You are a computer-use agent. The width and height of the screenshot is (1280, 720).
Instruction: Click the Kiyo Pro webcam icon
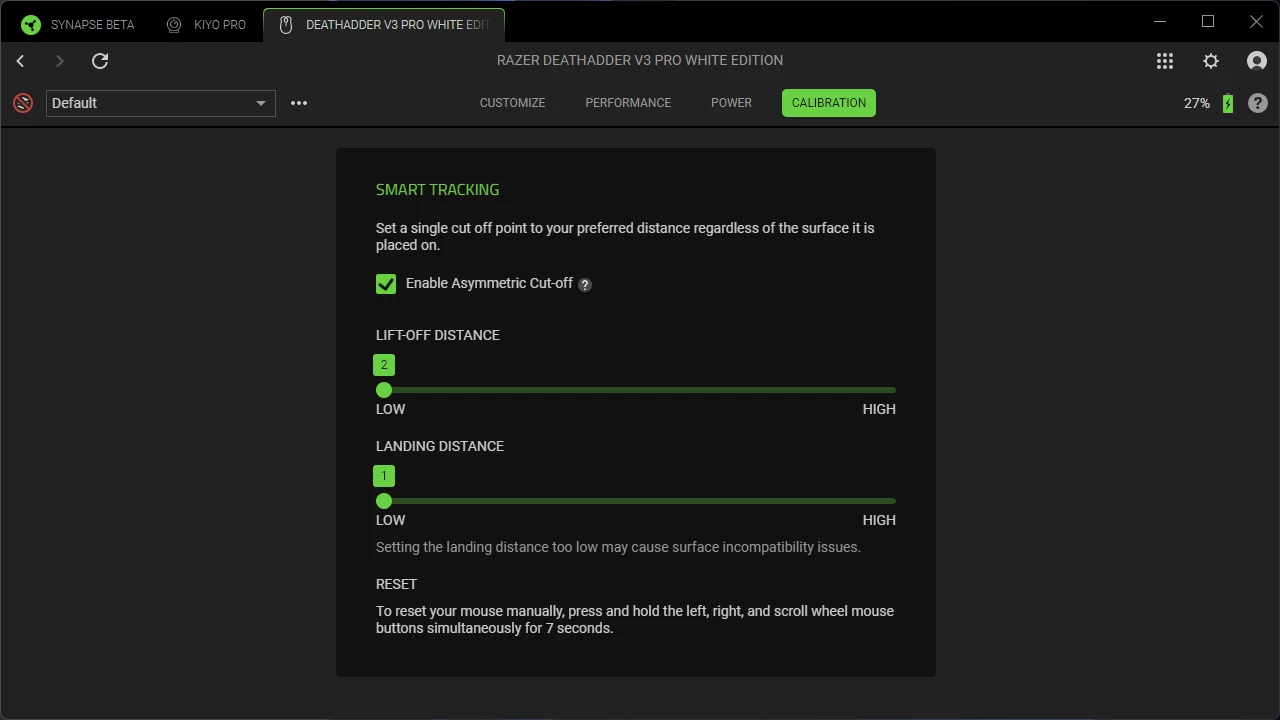(174, 25)
